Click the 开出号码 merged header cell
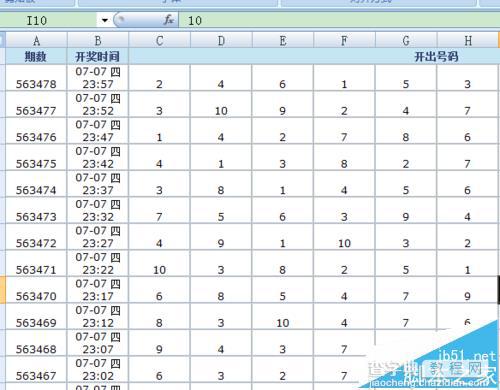Viewport: 500px width, 390px height. [314, 56]
